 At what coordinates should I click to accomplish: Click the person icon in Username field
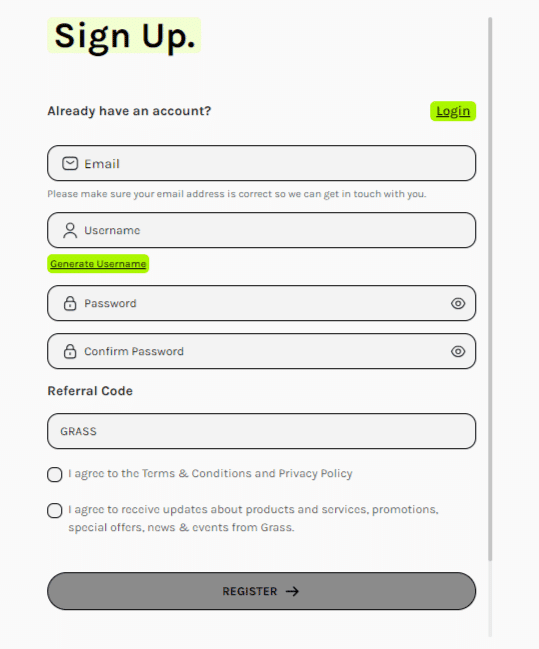click(x=70, y=231)
